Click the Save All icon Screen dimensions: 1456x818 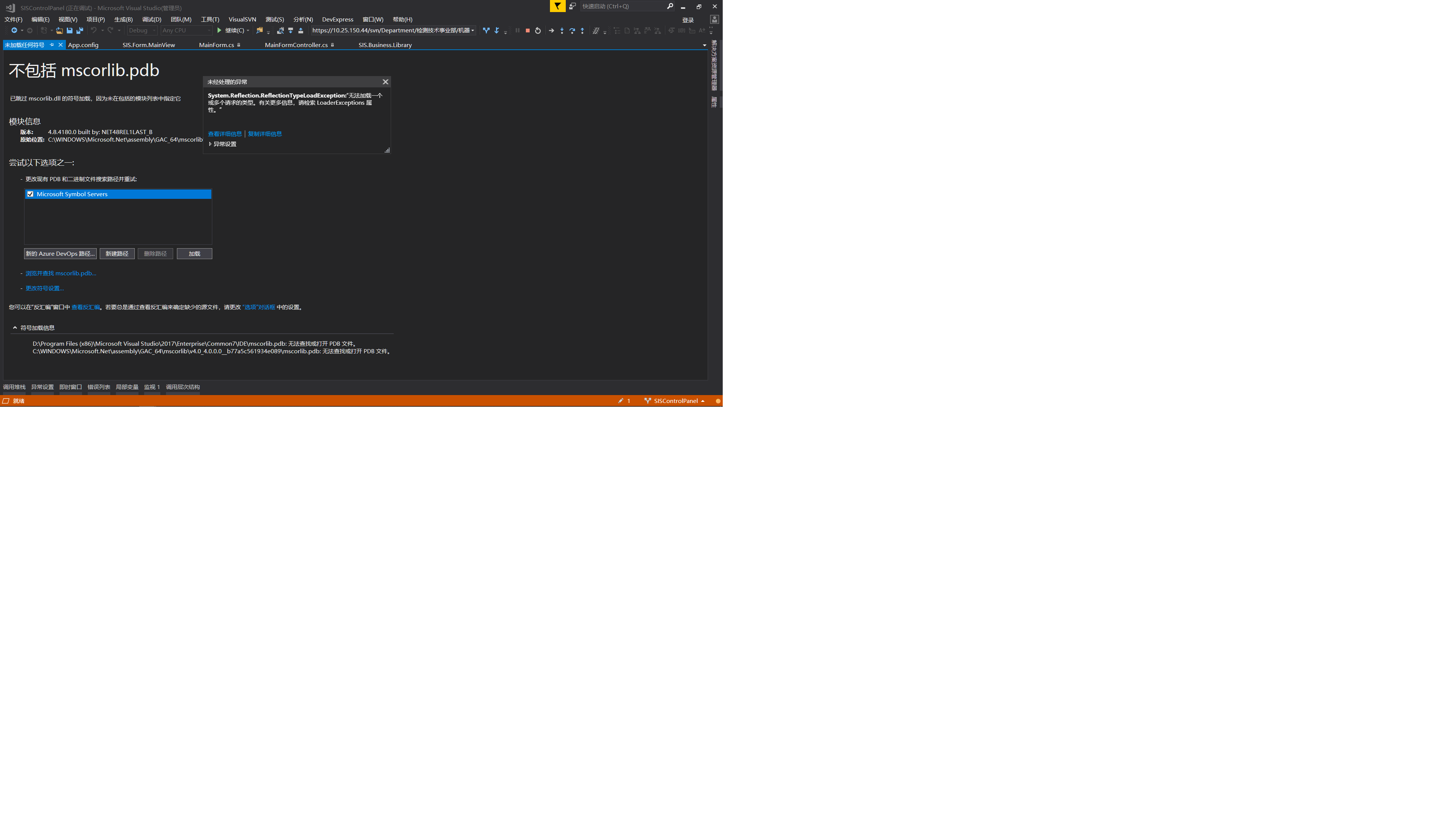click(80, 31)
